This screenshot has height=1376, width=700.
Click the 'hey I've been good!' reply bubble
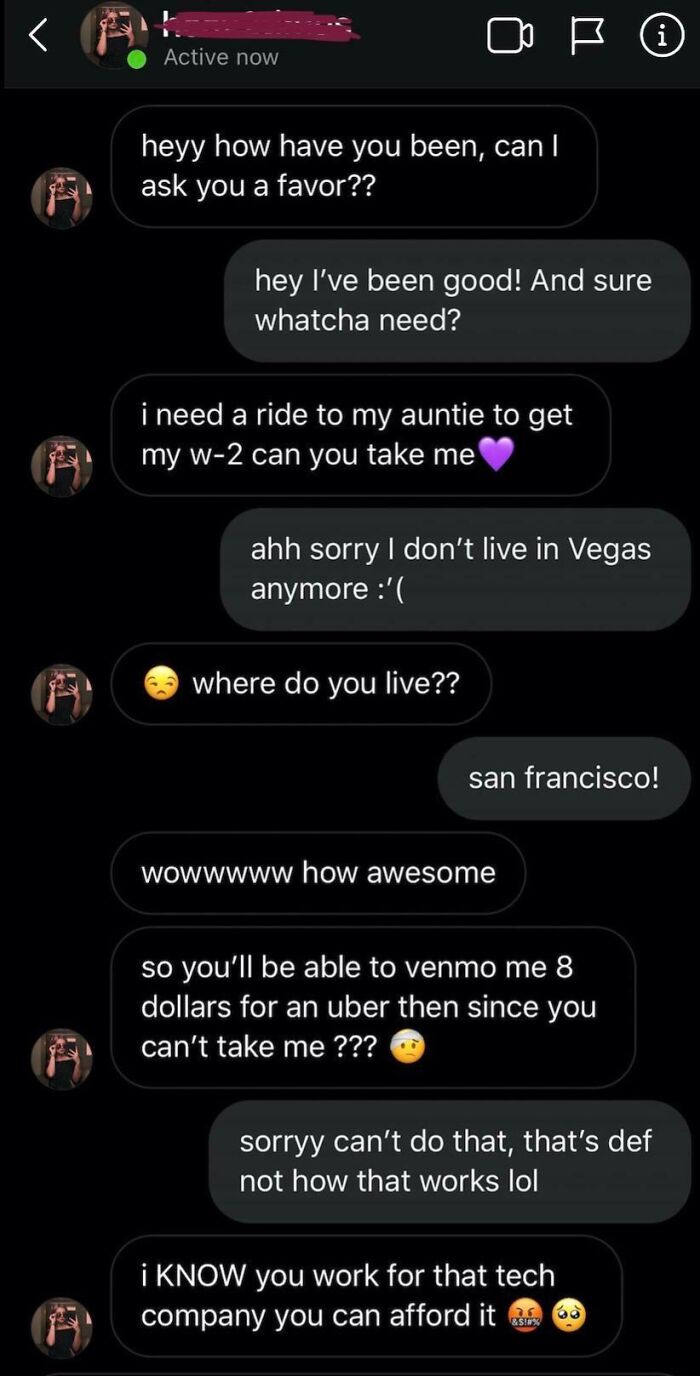(453, 301)
